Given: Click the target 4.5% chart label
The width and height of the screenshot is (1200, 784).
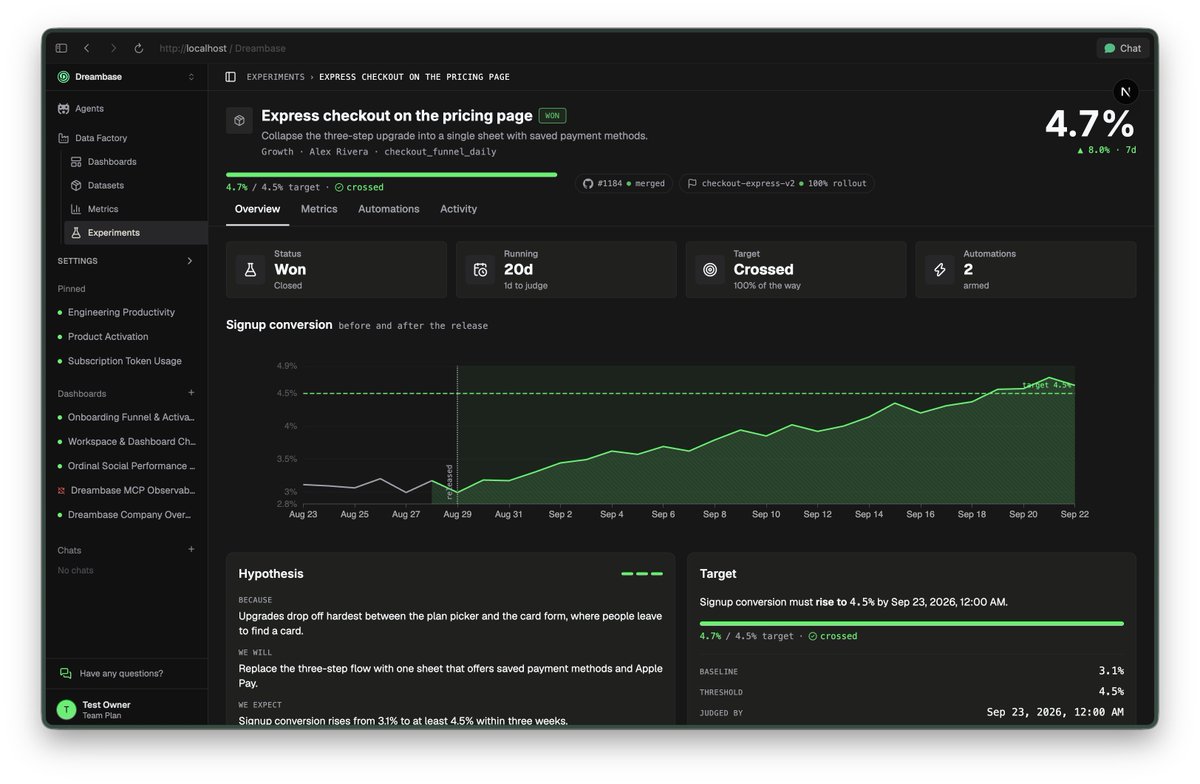Looking at the screenshot, I should click(1047, 385).
